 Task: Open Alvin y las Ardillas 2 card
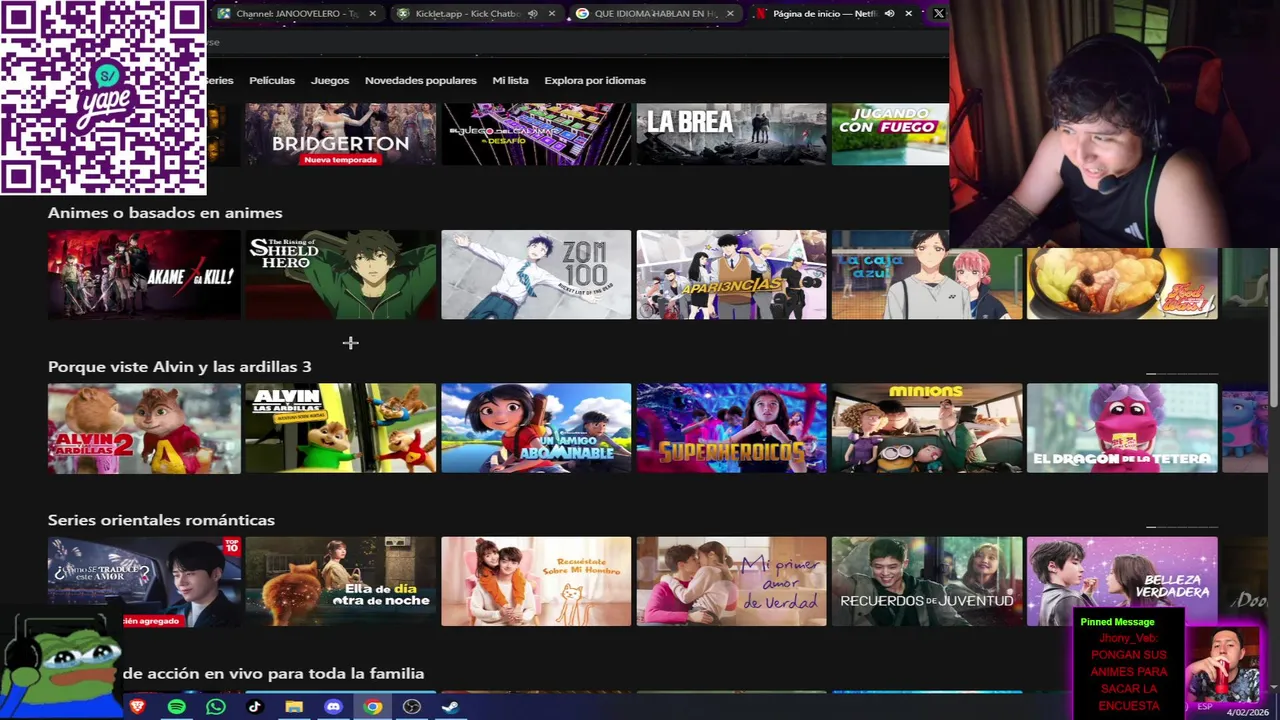point(144,428)
